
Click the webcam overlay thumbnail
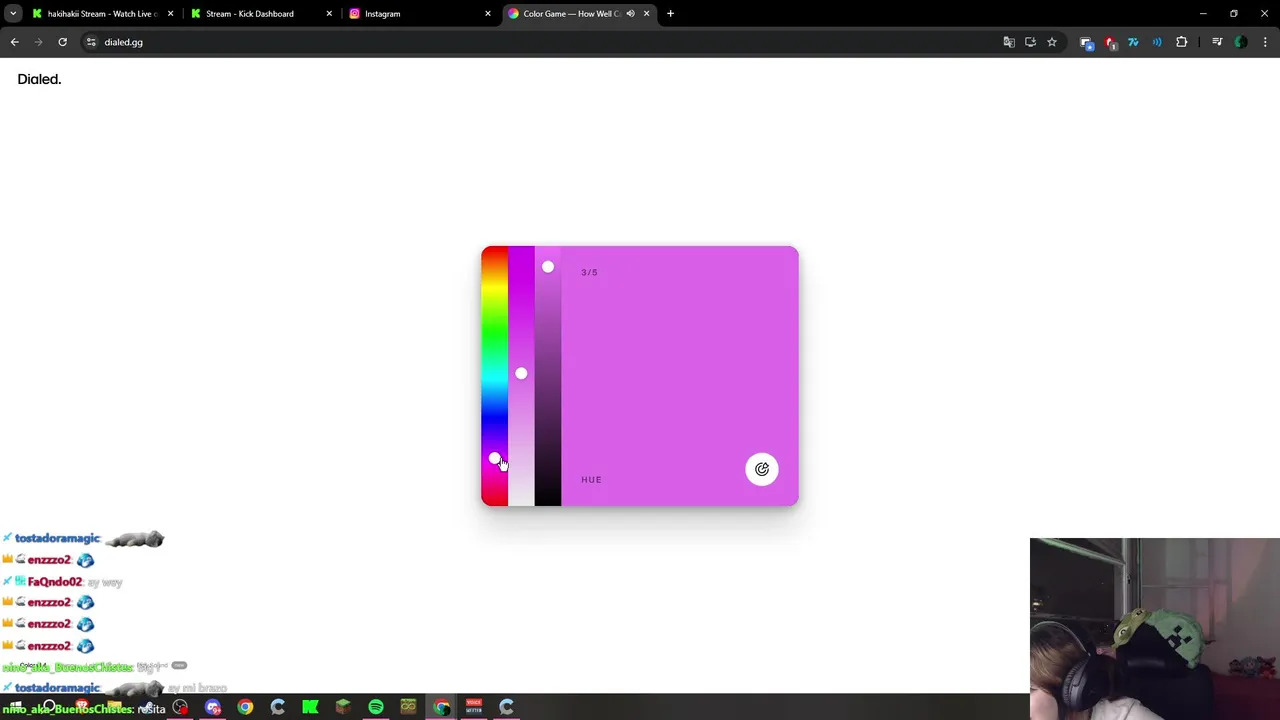[1155, 629]
